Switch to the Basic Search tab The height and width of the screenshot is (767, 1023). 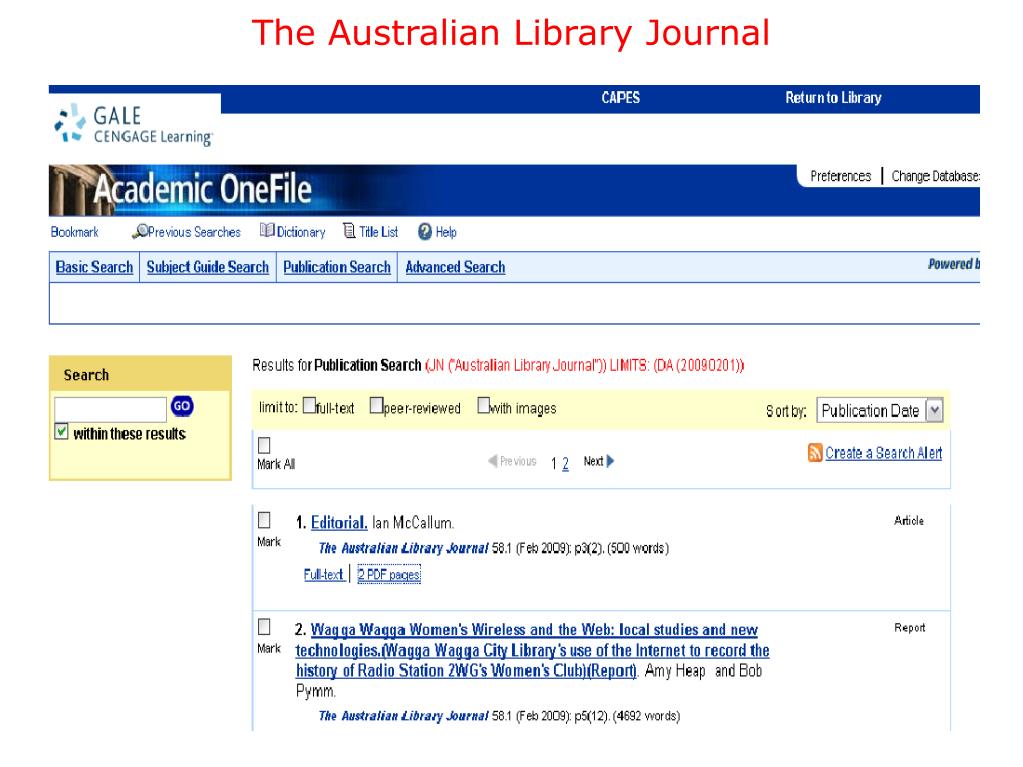94,267
